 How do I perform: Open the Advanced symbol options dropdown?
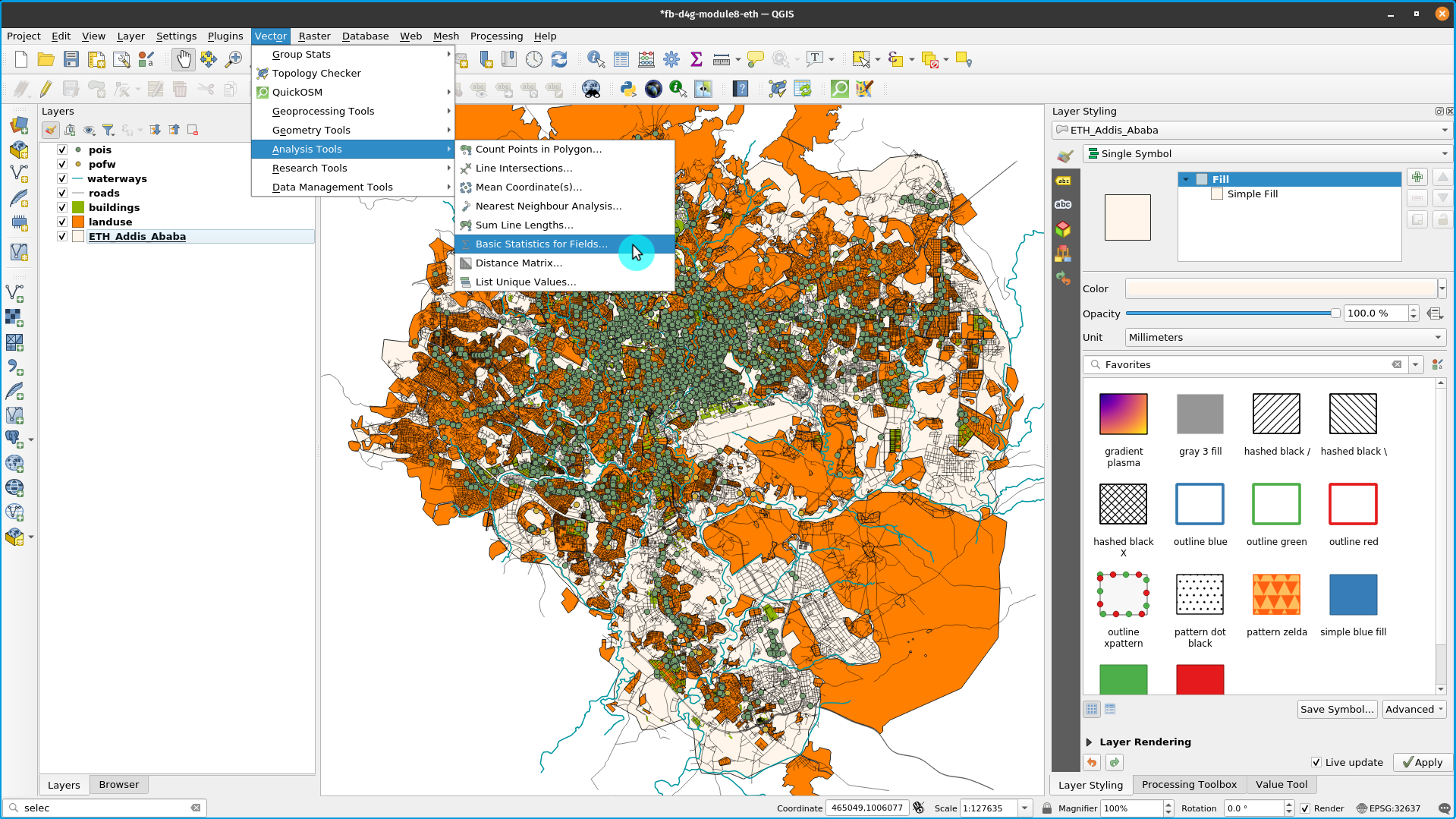1414,710
